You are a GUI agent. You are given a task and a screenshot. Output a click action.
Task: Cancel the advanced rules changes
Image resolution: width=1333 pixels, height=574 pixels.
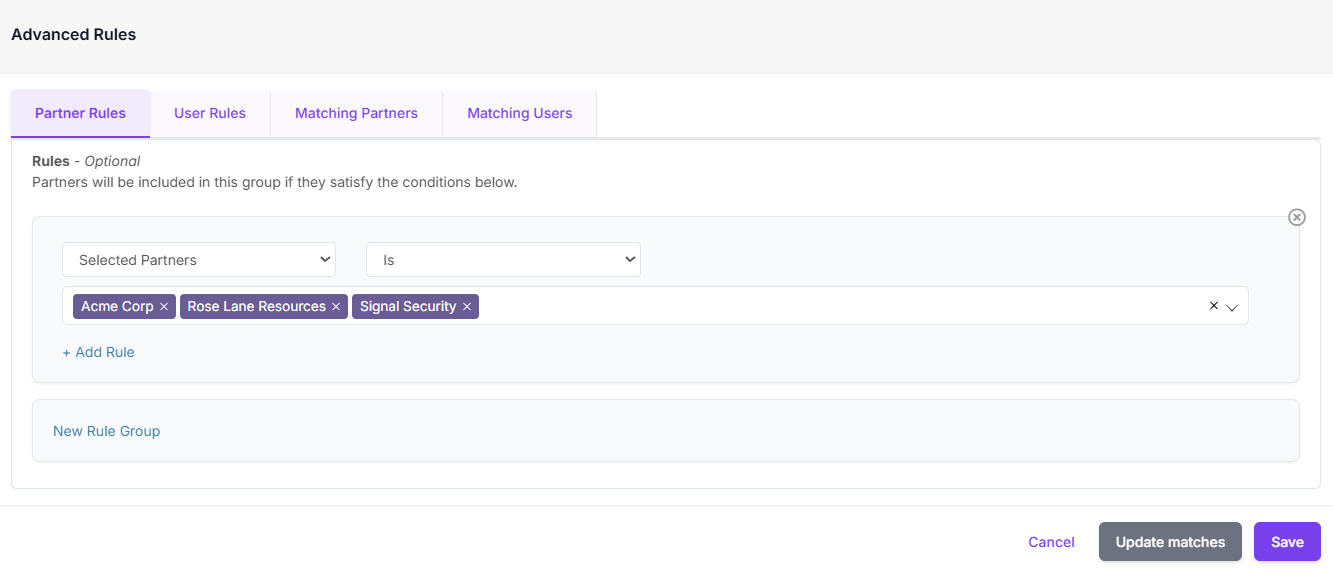pos(1051,542)
